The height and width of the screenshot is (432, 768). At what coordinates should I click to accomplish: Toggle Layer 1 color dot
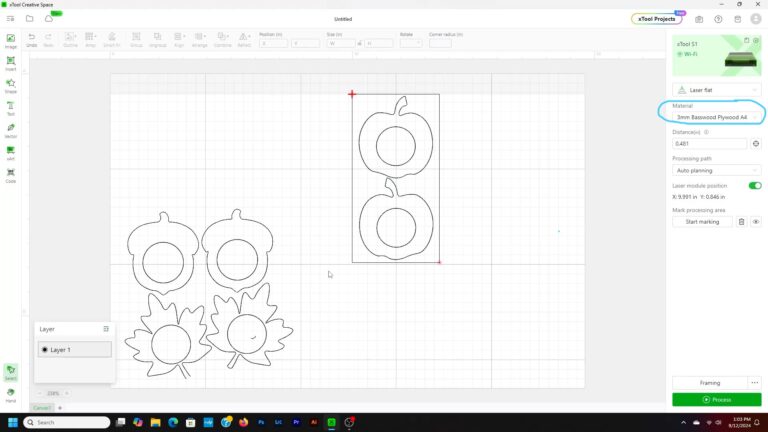pos(45,350)
